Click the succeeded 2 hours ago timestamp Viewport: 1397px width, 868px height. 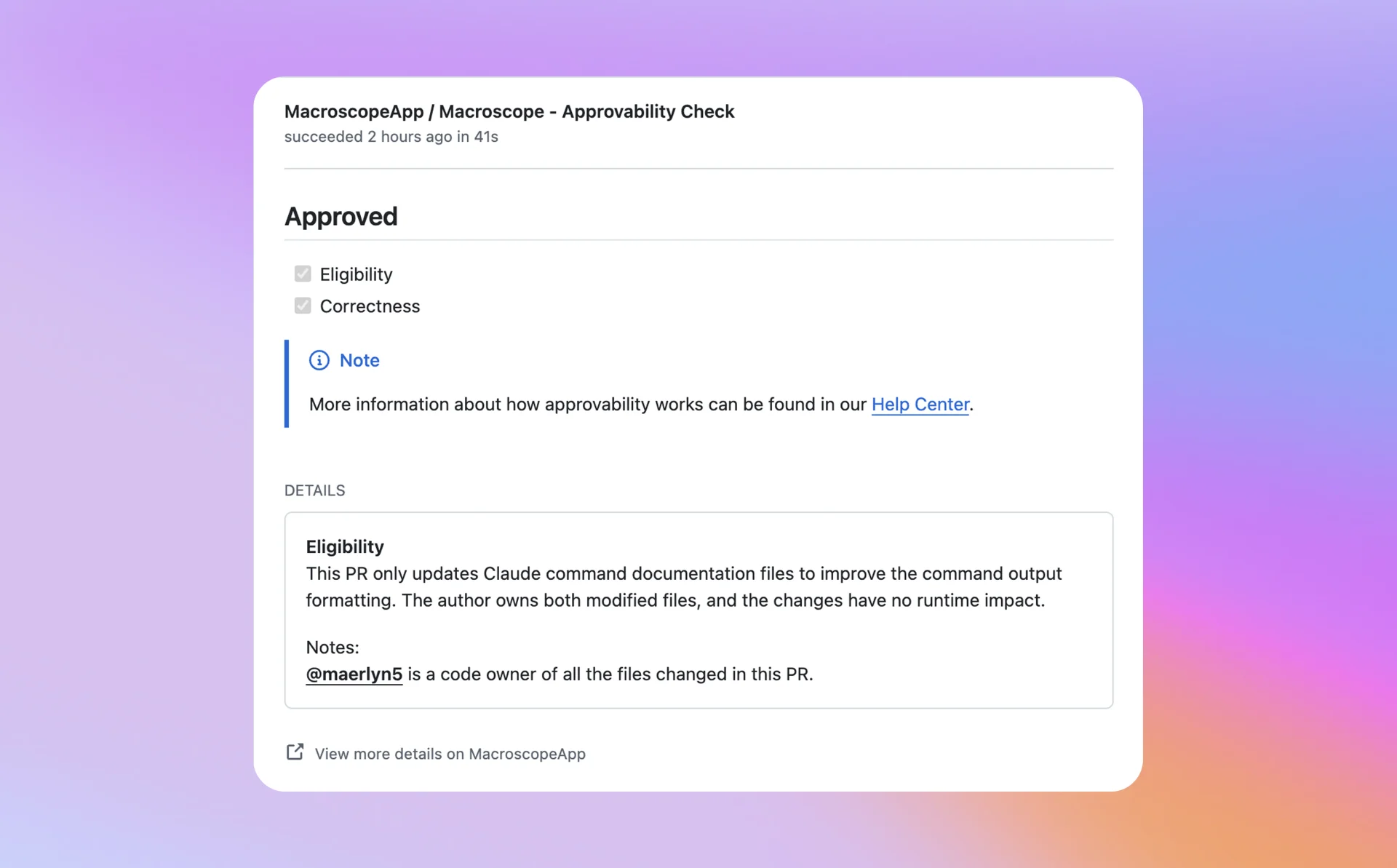pos(391,137)
